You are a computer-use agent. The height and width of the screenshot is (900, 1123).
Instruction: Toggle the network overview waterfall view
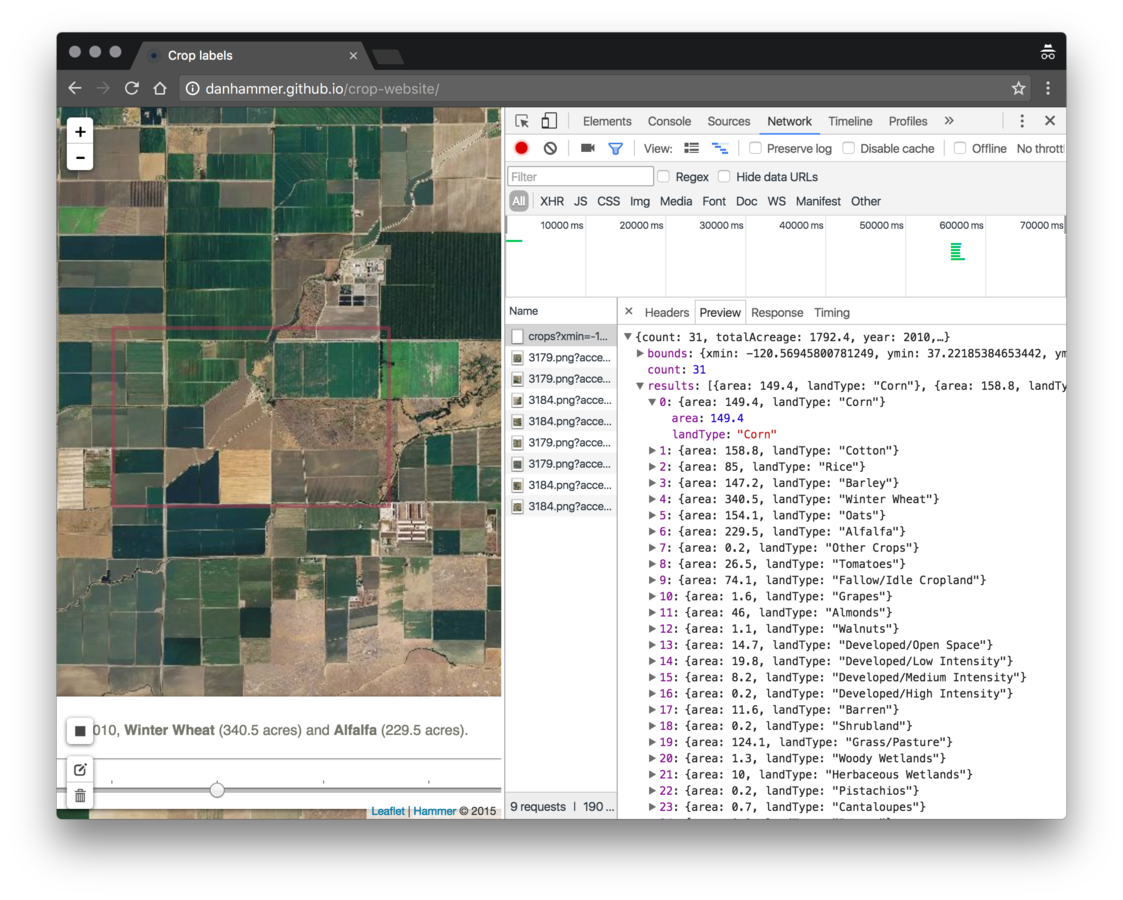[x=720, y=148]
